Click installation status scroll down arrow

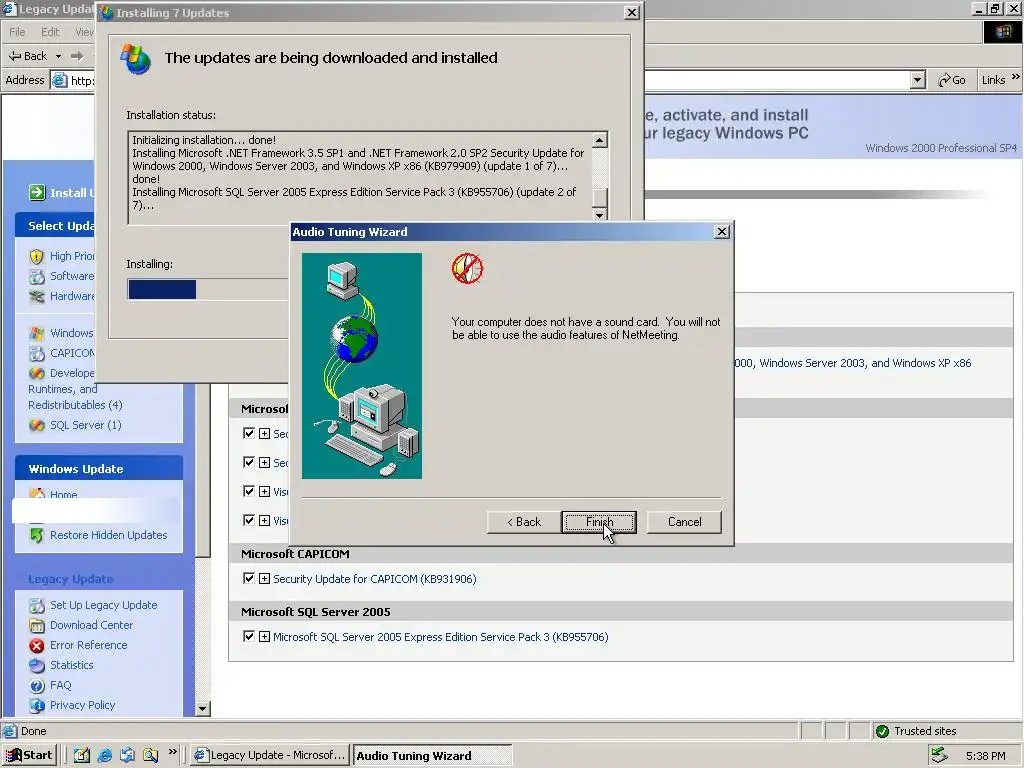pos(600,215)
